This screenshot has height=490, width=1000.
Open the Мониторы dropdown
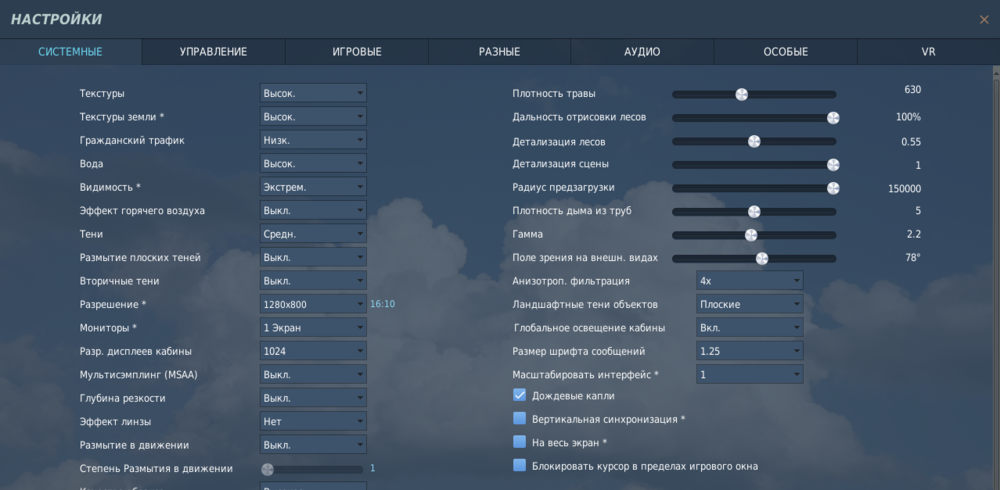pos(313,328)
